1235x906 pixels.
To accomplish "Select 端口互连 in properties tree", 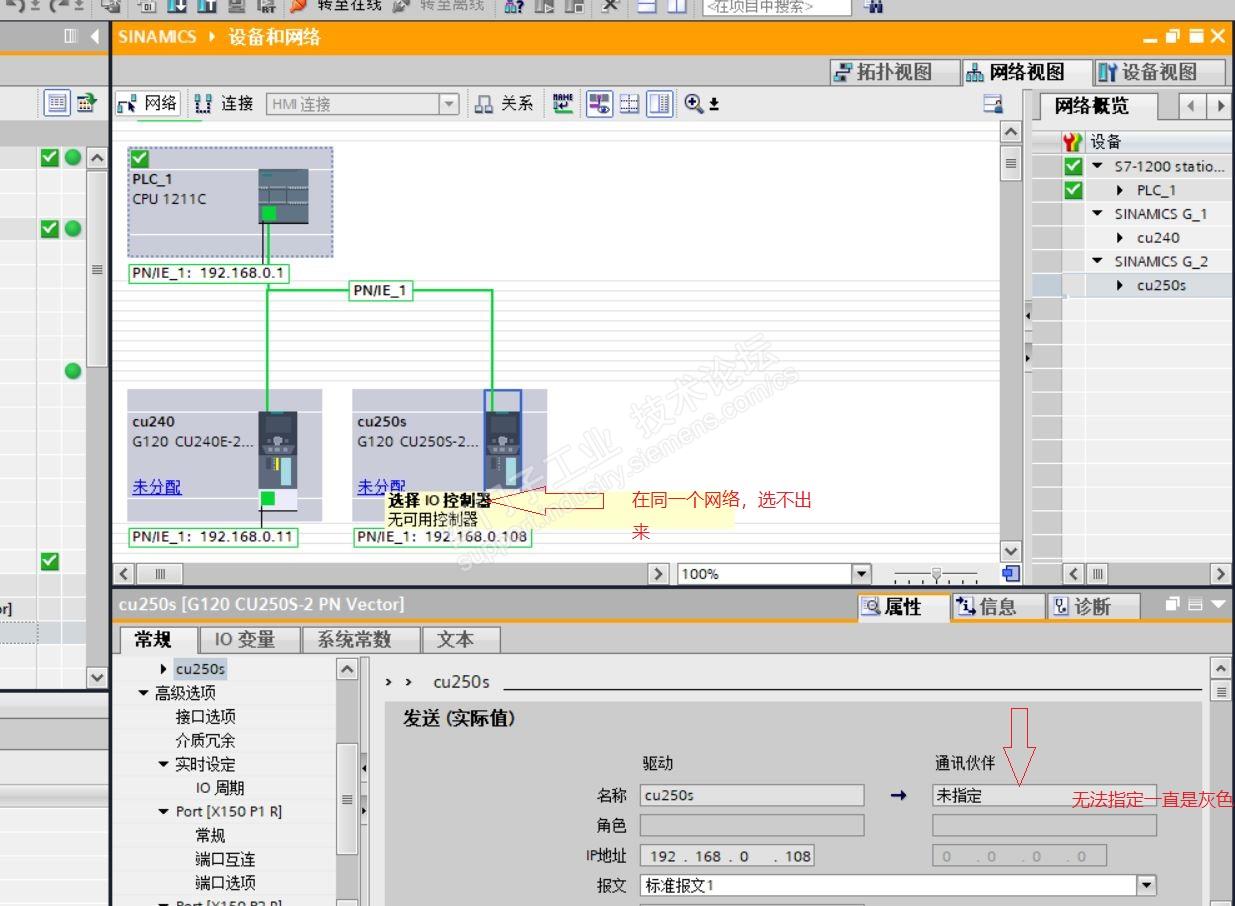I will 225,859.
